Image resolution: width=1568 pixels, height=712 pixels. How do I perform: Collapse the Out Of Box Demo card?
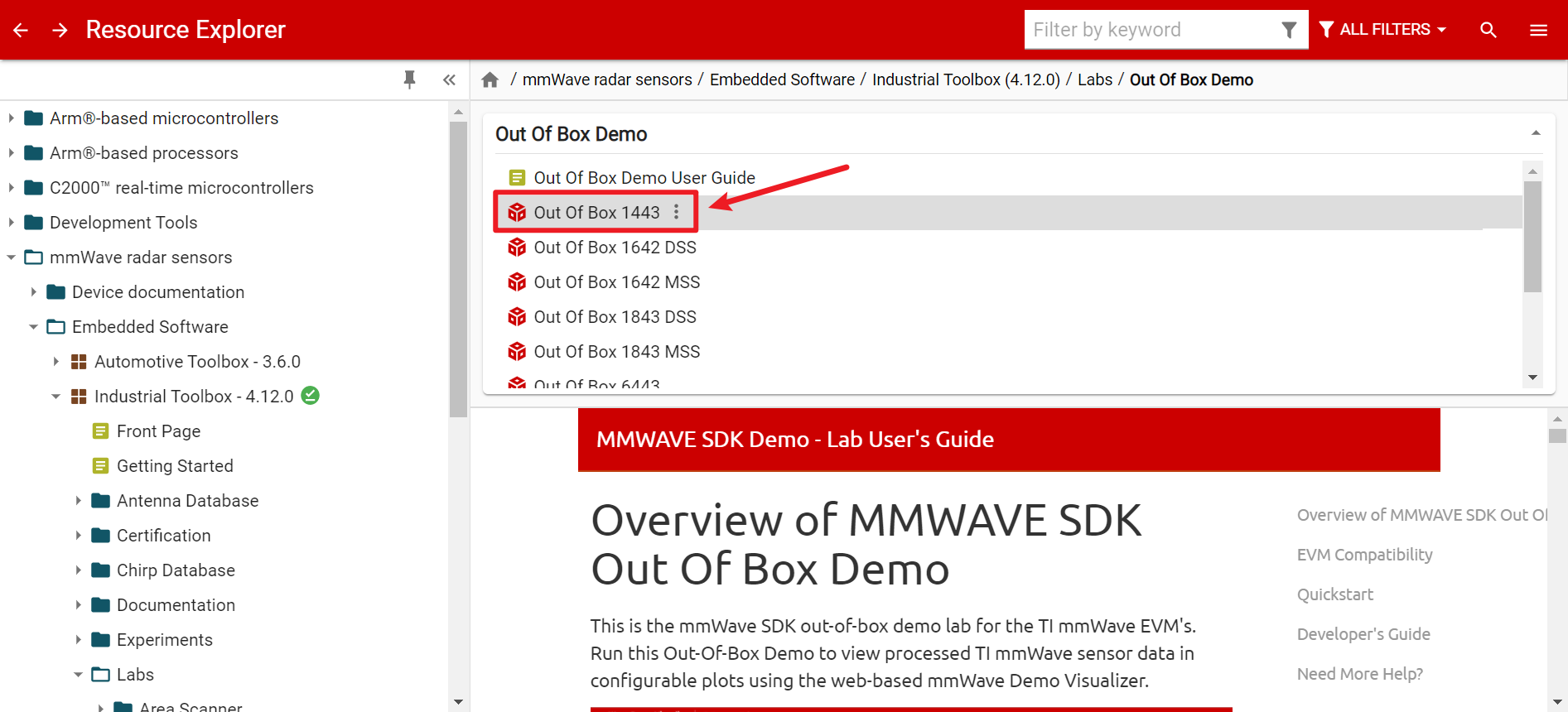click(x=1536, y=133)
